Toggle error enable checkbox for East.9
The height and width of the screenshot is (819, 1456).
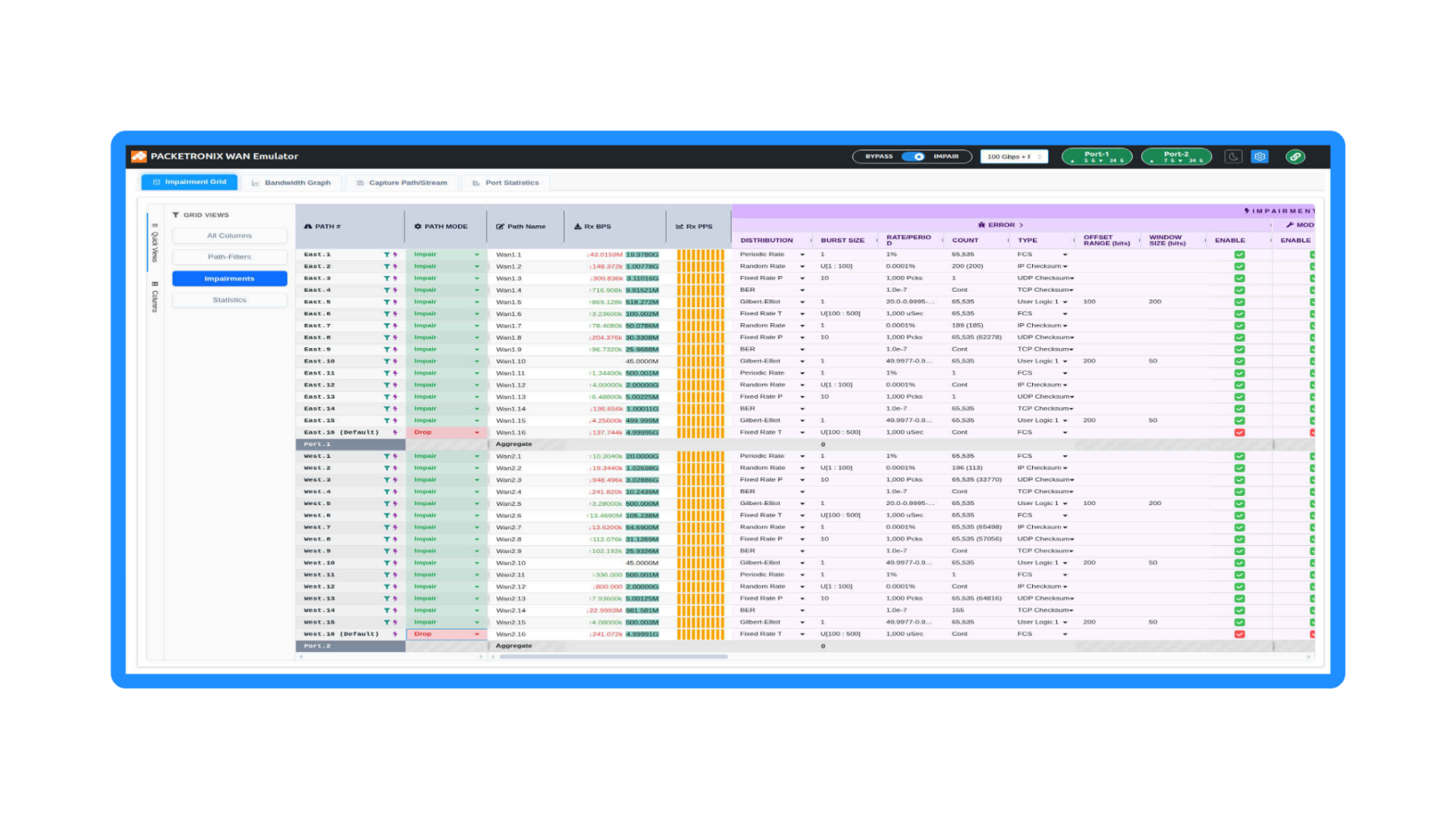point(1239,350)
